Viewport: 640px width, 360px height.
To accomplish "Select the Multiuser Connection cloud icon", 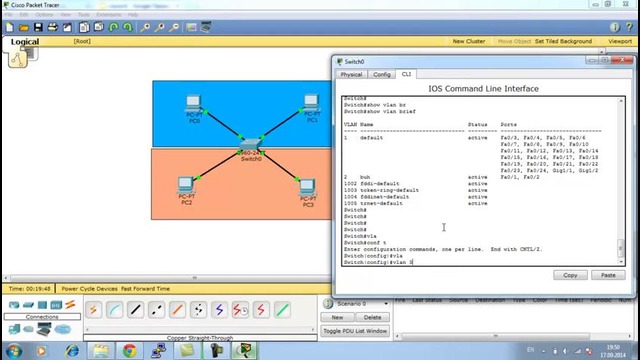I will (62, 329).
